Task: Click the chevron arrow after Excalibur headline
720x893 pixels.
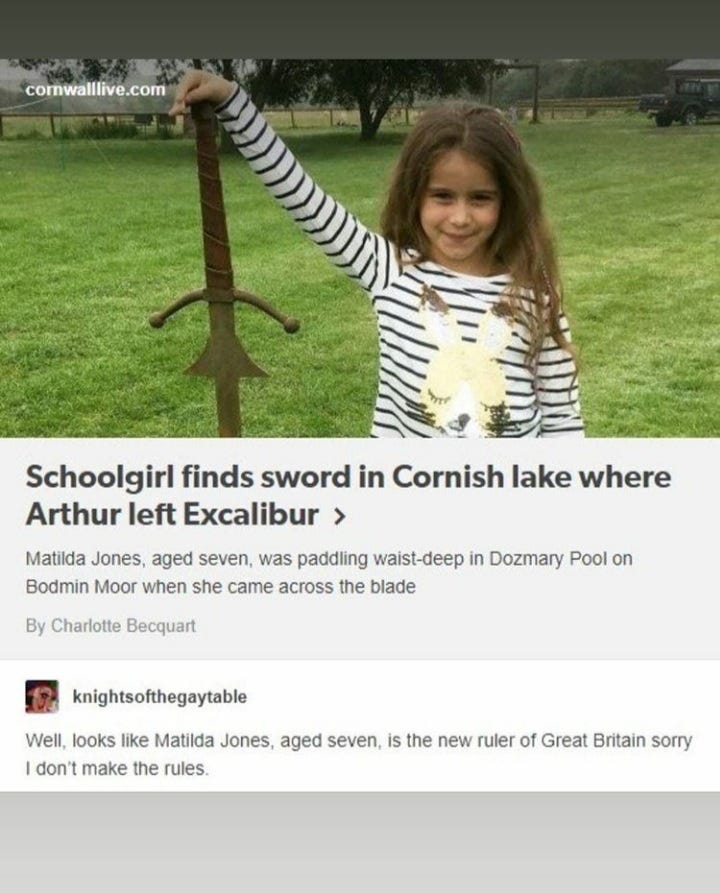Action: [x=339, y=515]
